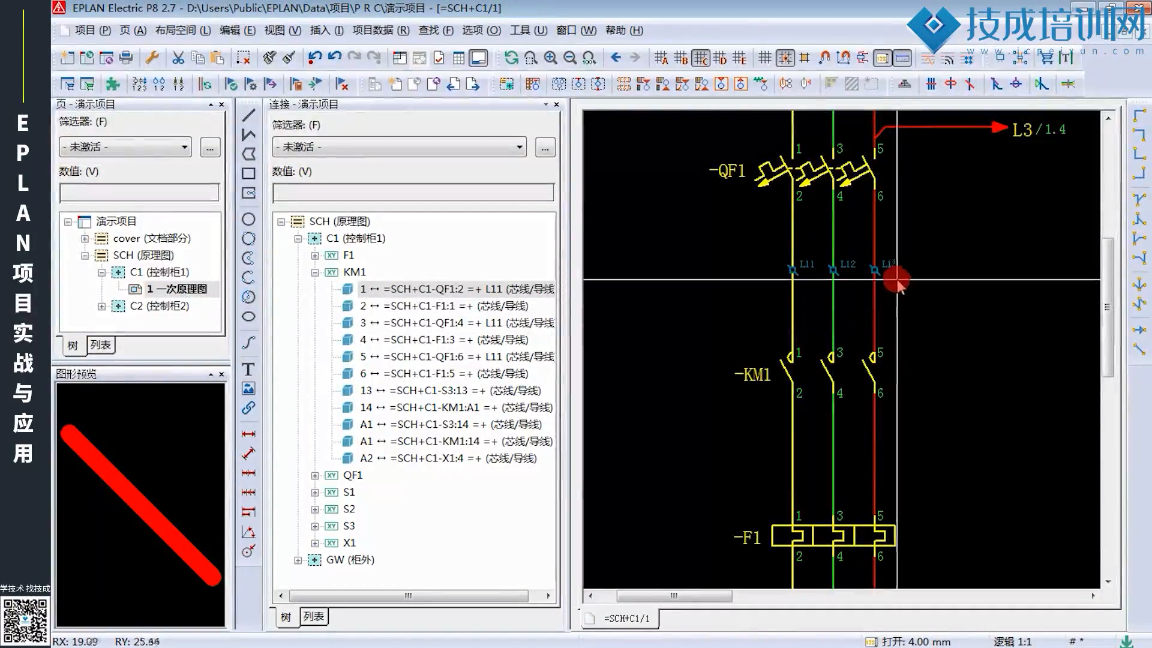Screen dimensions: 1152x648
Task: Select the Line drawing tool
Action: tap(249, 115)
